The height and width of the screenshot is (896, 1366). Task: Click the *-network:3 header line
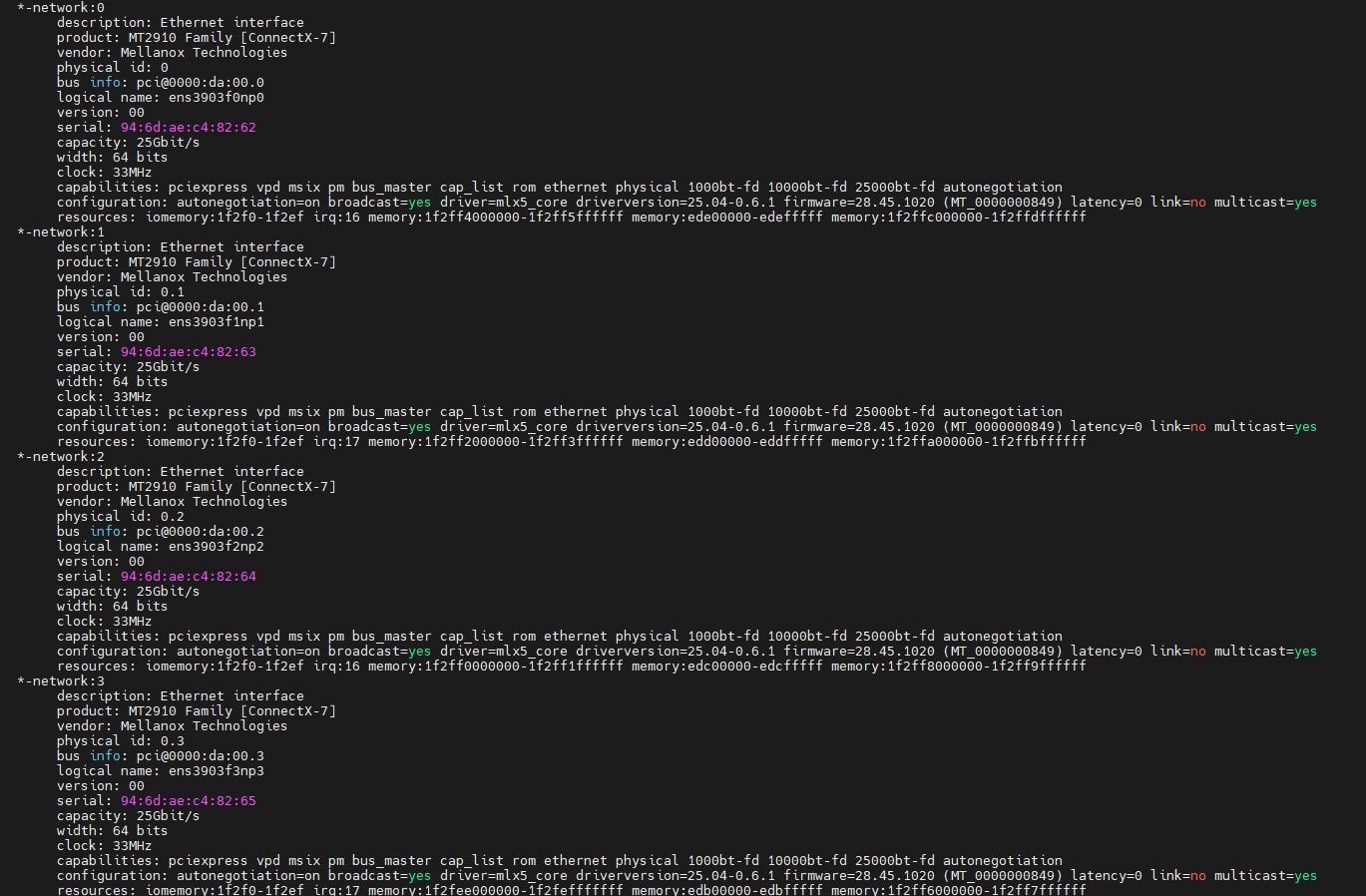point(61,681)
